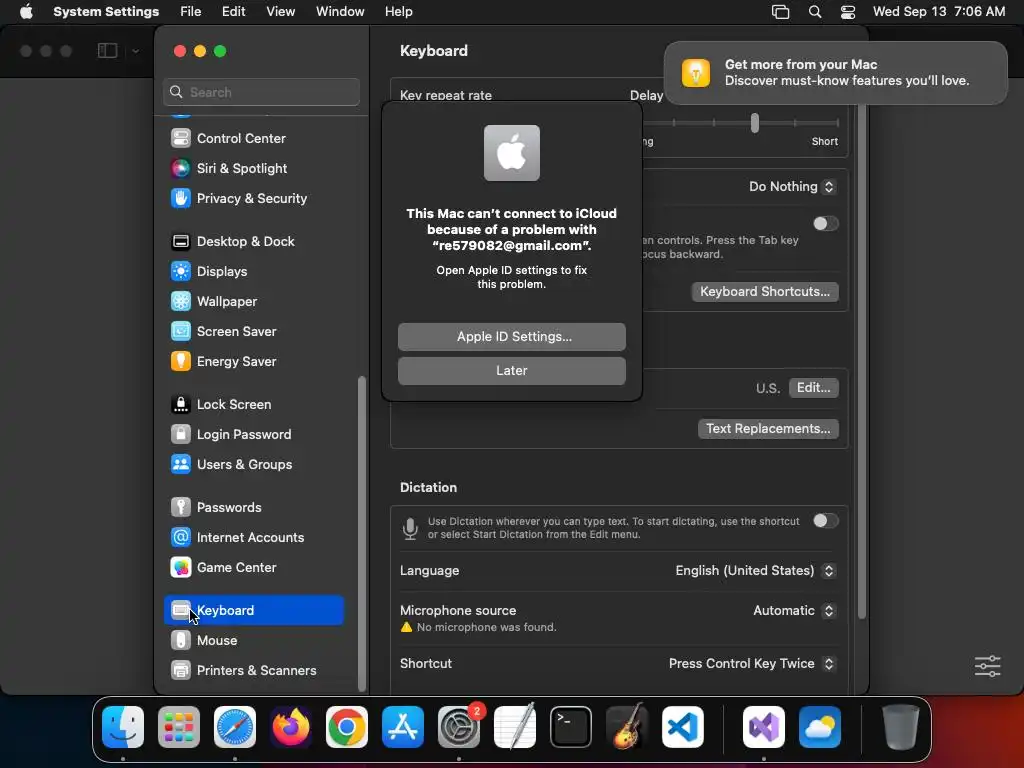The image size is (1024, 768).
Task: Open Passwords settings
Action: coord(253,508)
